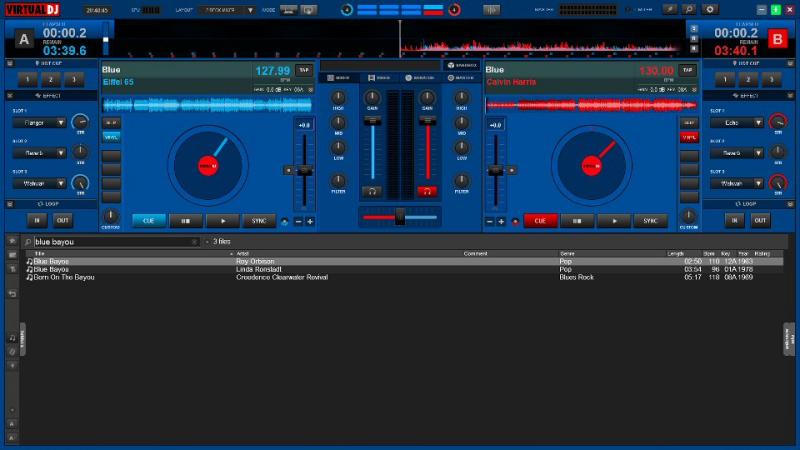
Task: Hit the blue CUE button on deck A
Action: 148,221
